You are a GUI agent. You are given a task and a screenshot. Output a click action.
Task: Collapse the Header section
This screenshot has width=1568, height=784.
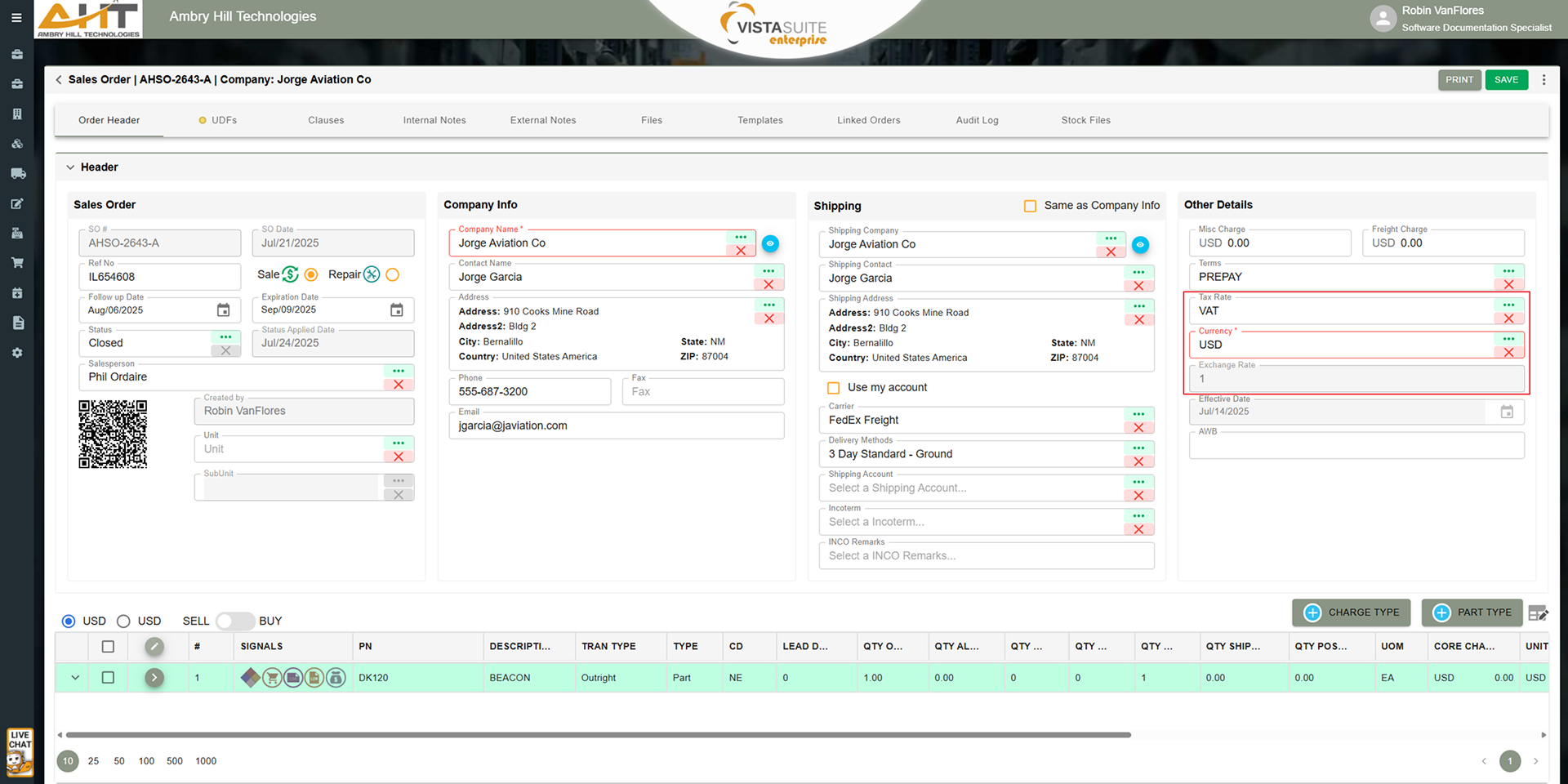coord(70,167)
